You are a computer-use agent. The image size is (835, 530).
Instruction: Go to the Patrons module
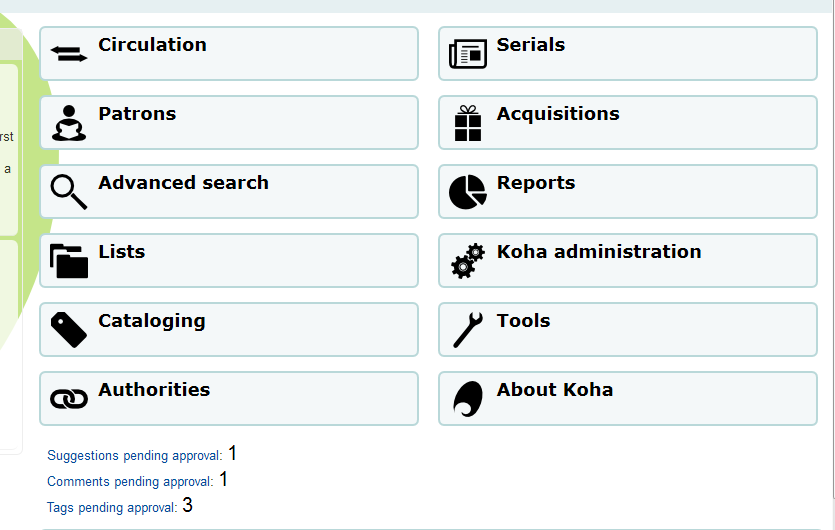click(137, 114)
